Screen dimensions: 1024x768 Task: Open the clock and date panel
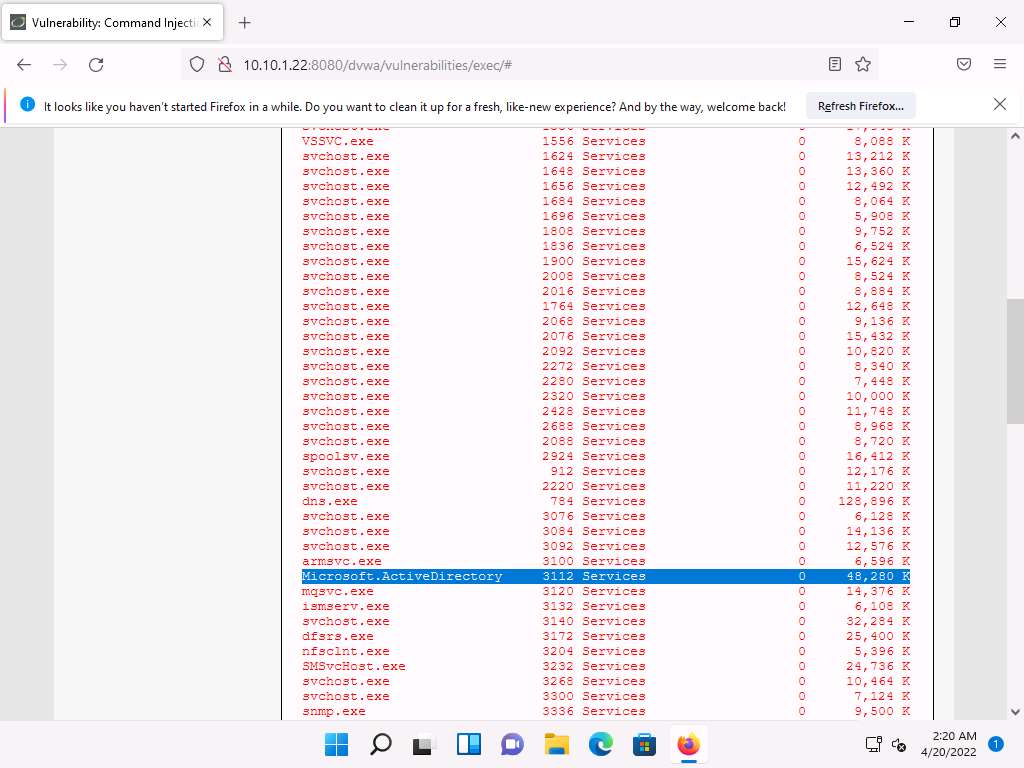(947, 744)
